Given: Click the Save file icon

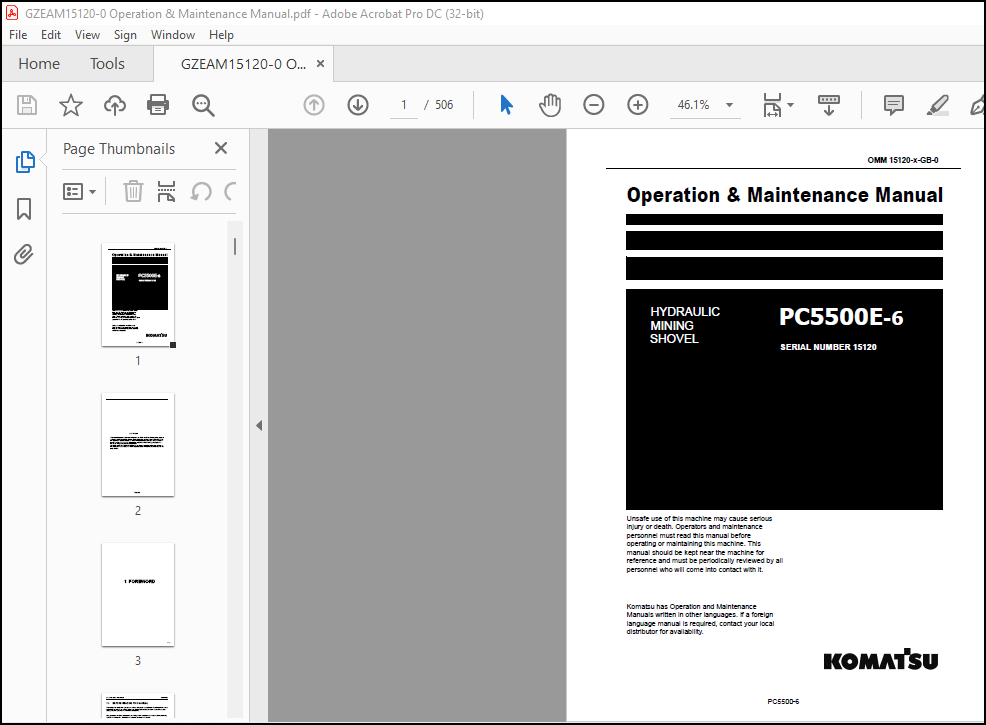Looking at the screenshot, I should tap(27, 105).
